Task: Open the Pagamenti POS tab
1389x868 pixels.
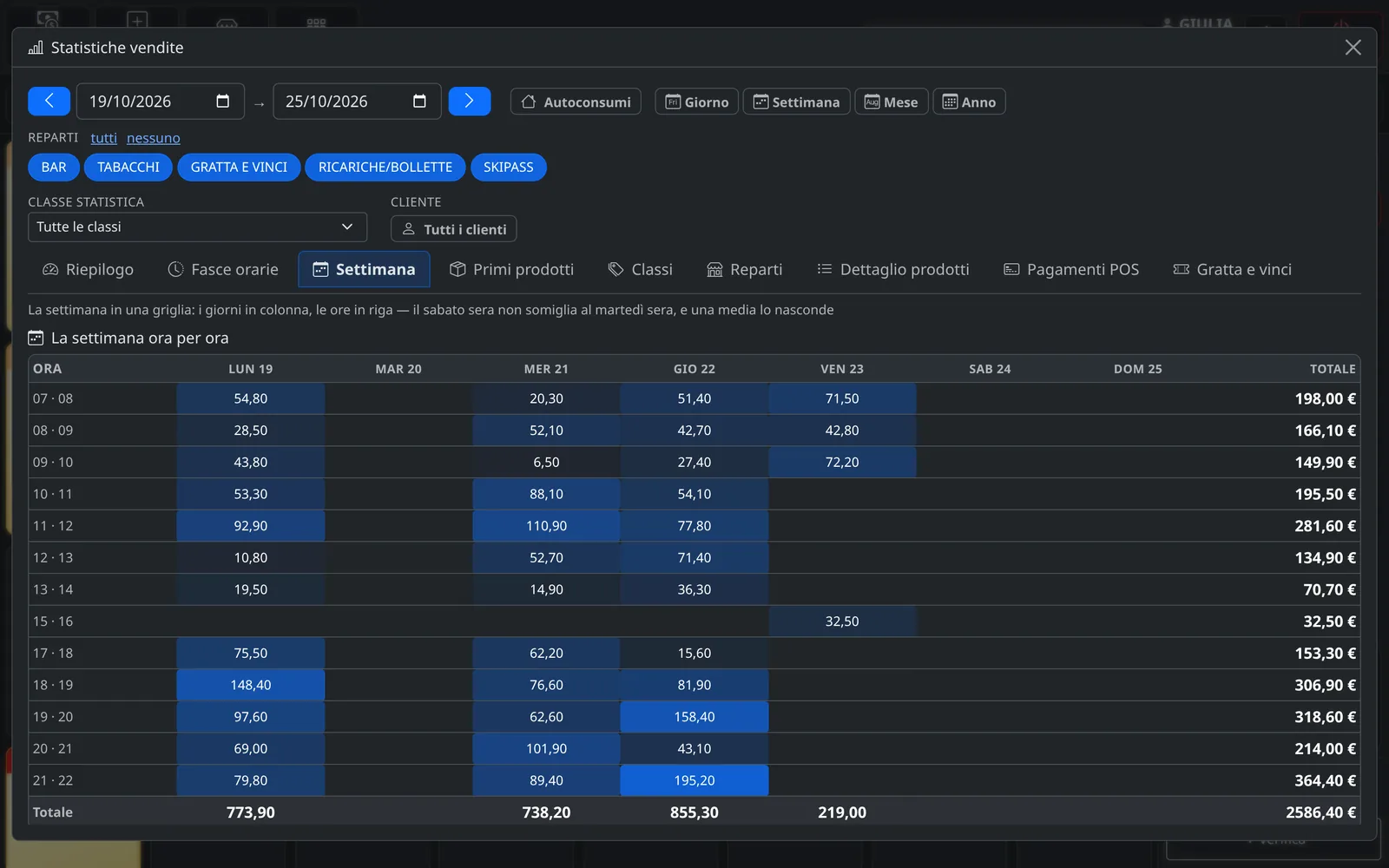Action: point(1070,270)
